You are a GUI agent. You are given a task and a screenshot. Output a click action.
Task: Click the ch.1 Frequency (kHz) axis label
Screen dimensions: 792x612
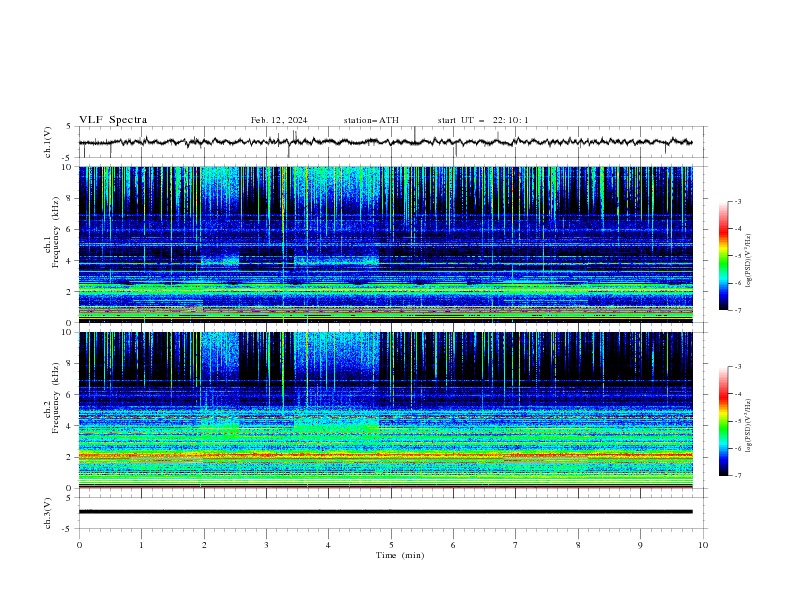[x=51, y=233]
